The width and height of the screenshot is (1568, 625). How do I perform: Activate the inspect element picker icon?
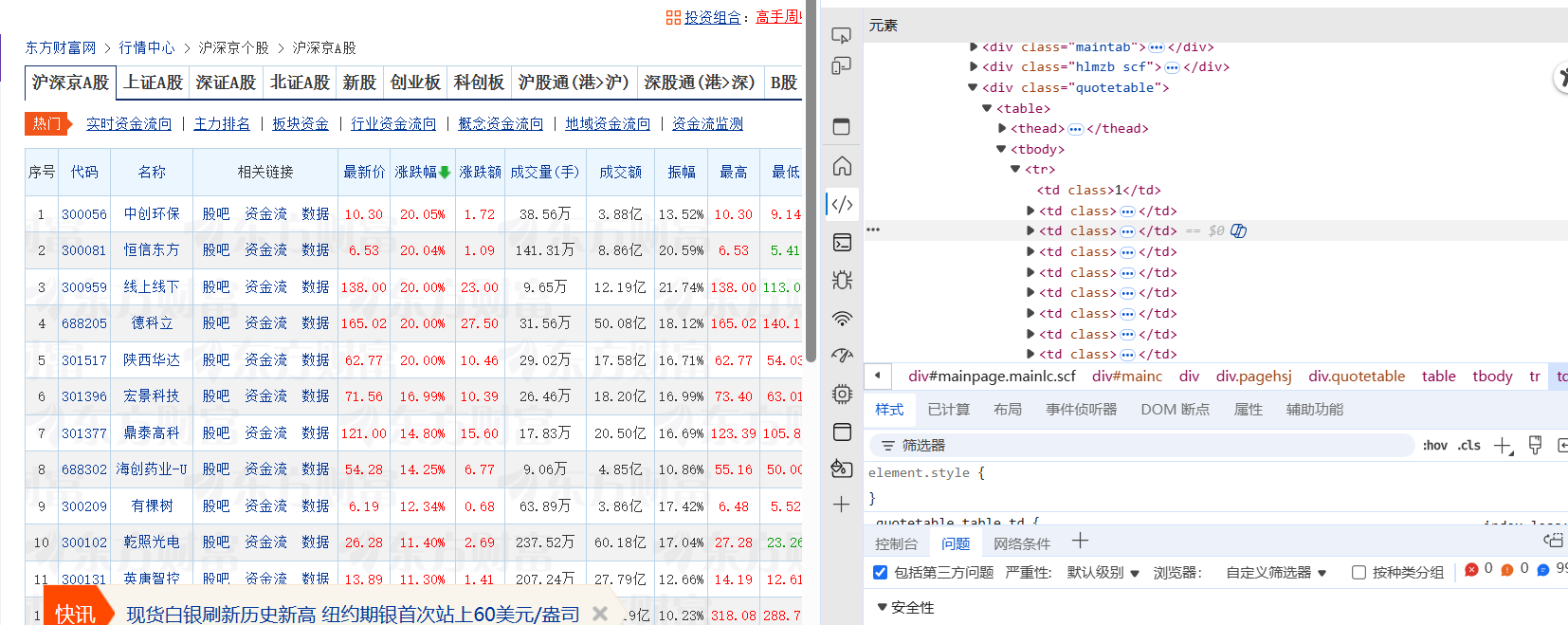(x=841, y=36)
